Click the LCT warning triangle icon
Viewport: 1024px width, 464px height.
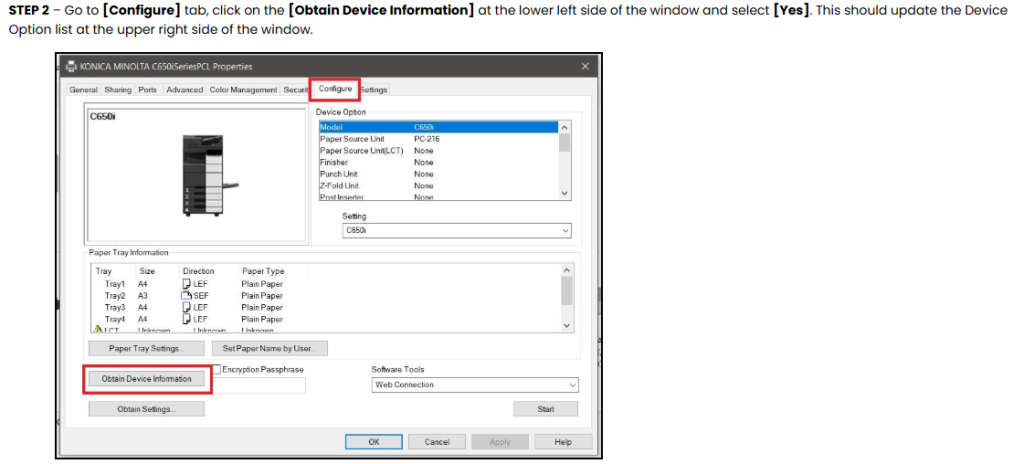99,330
